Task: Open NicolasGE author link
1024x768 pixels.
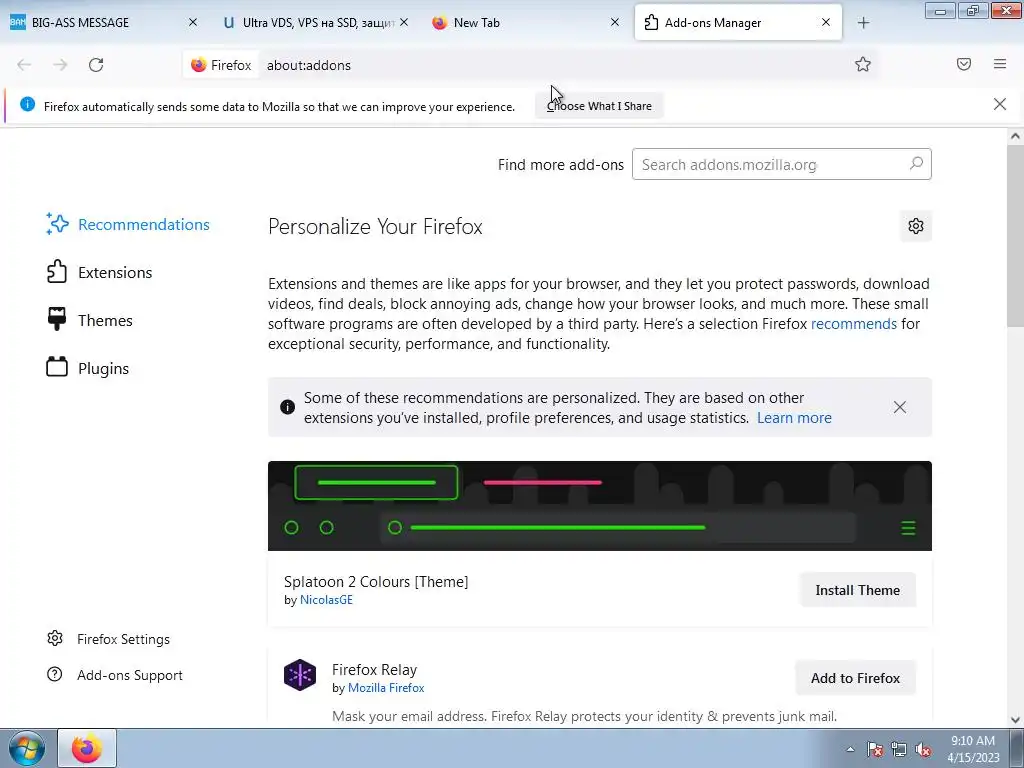Action: click(x=326, y=600)
